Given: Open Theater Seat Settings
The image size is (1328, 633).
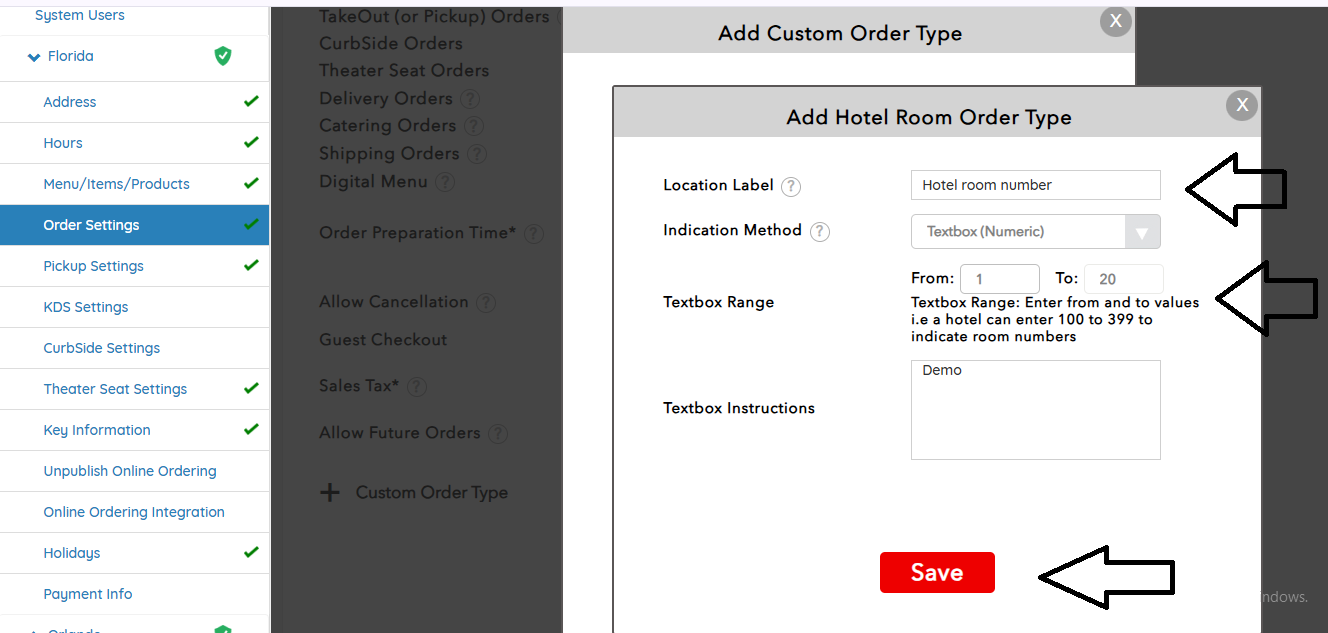Looking at the screenshot, I should pos(115,389).
